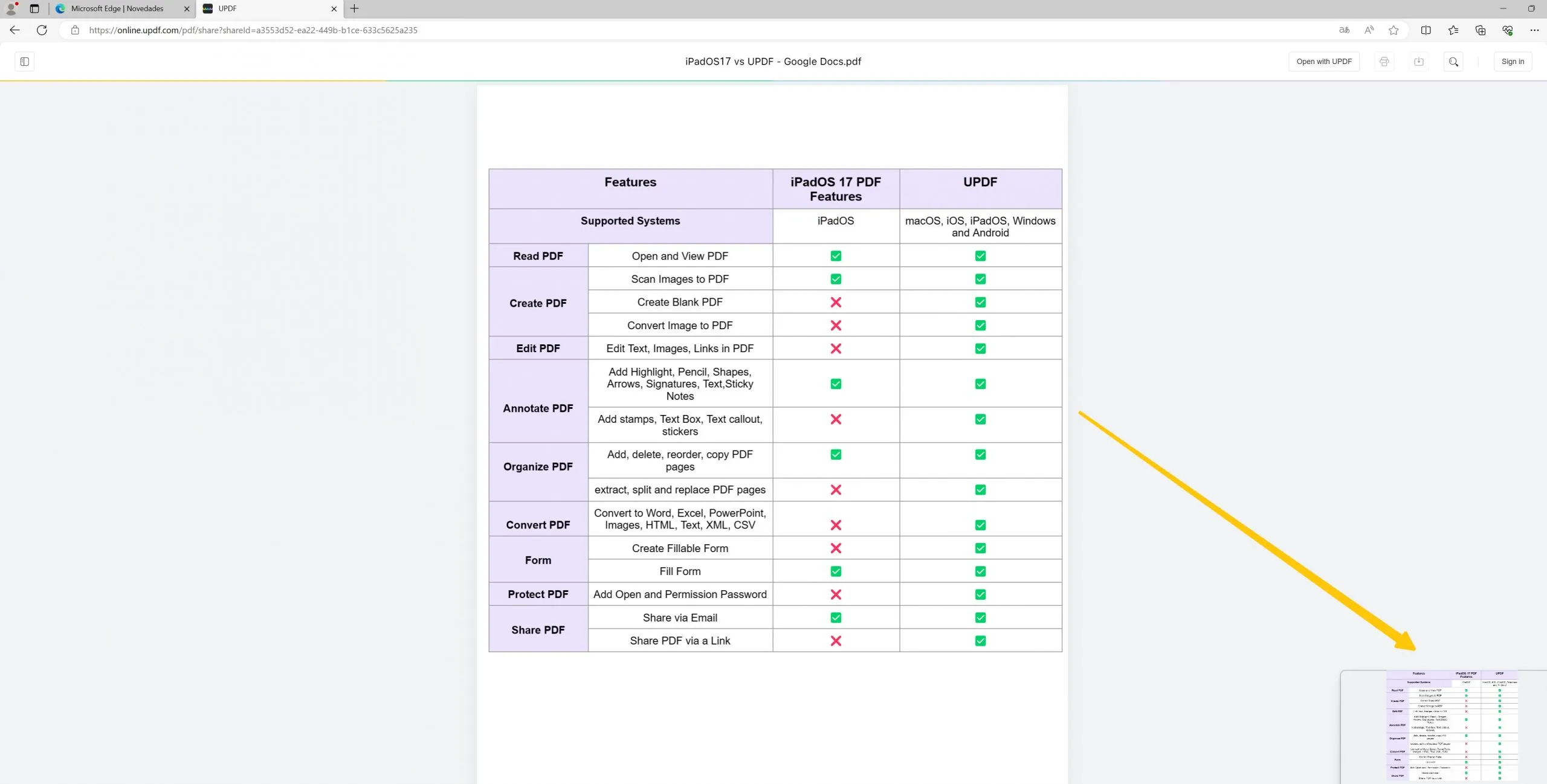Go back with the browser back arrow
This screenshot has height=784, width=1547.
click(15, 30)
